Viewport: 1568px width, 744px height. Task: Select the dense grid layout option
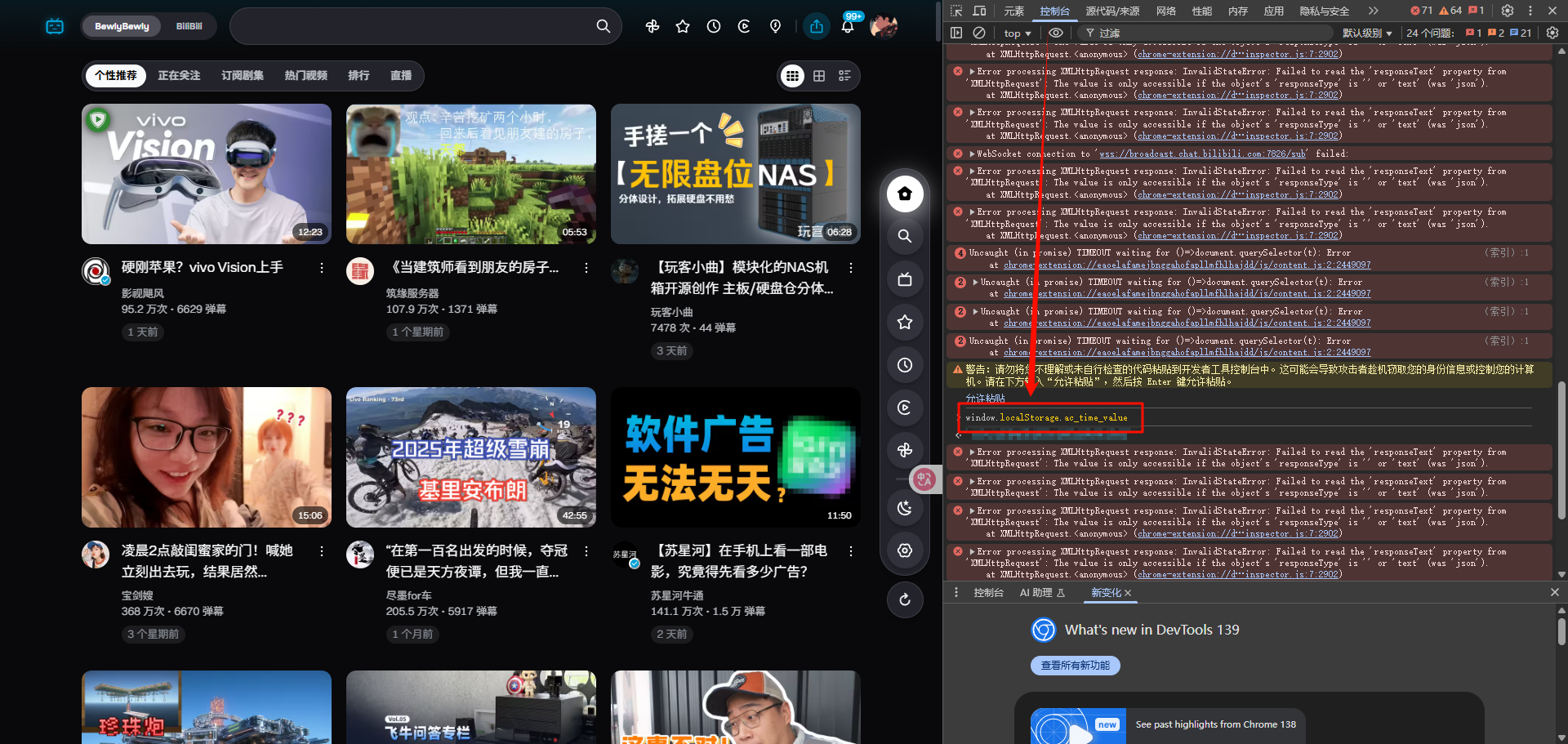(x=792, y=76)
